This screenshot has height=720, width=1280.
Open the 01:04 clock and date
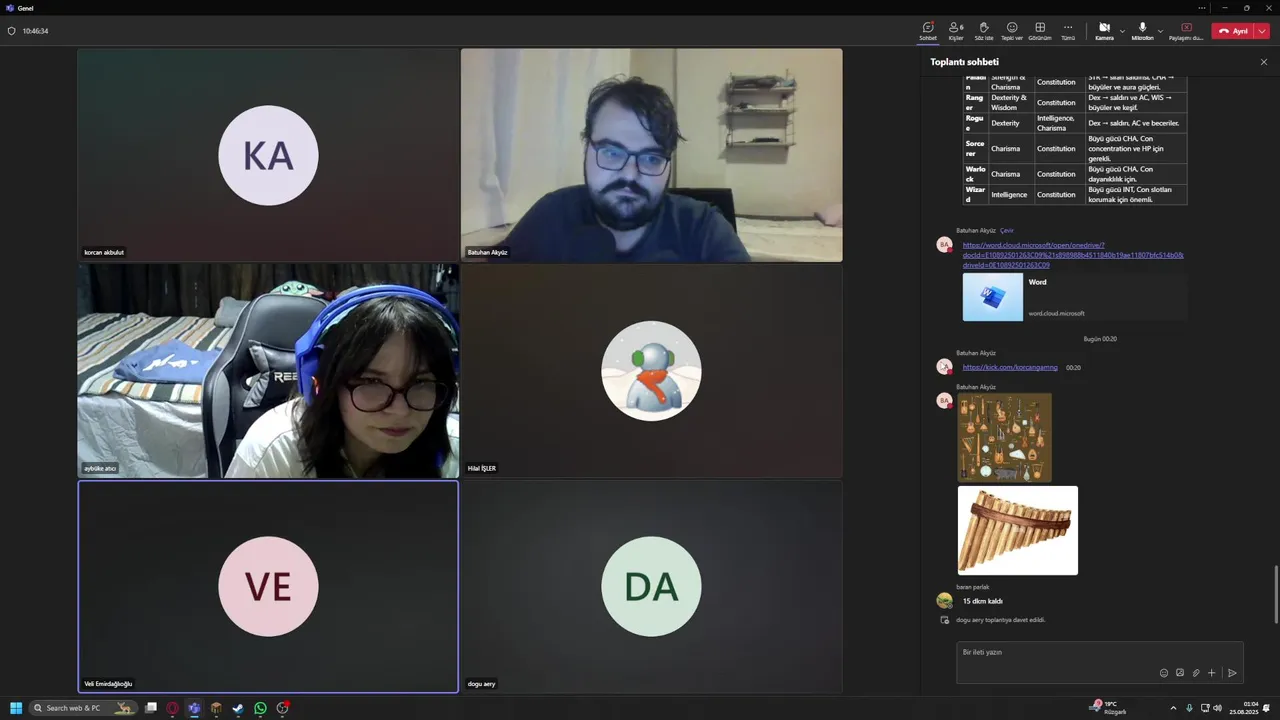click(x=1244, y=708)
